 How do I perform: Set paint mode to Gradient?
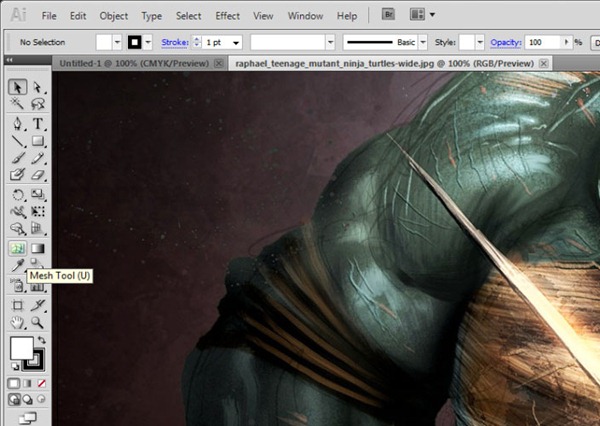tap(28, 383)
